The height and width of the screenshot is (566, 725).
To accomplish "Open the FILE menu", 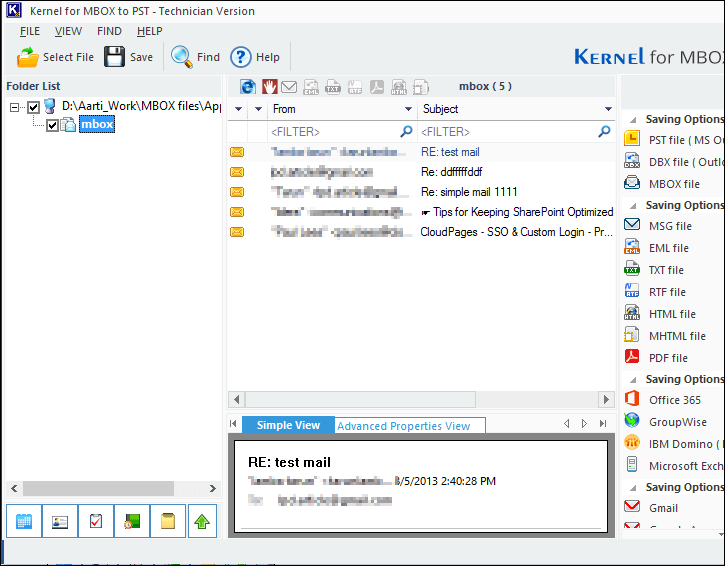I will [x=30, y=31].
